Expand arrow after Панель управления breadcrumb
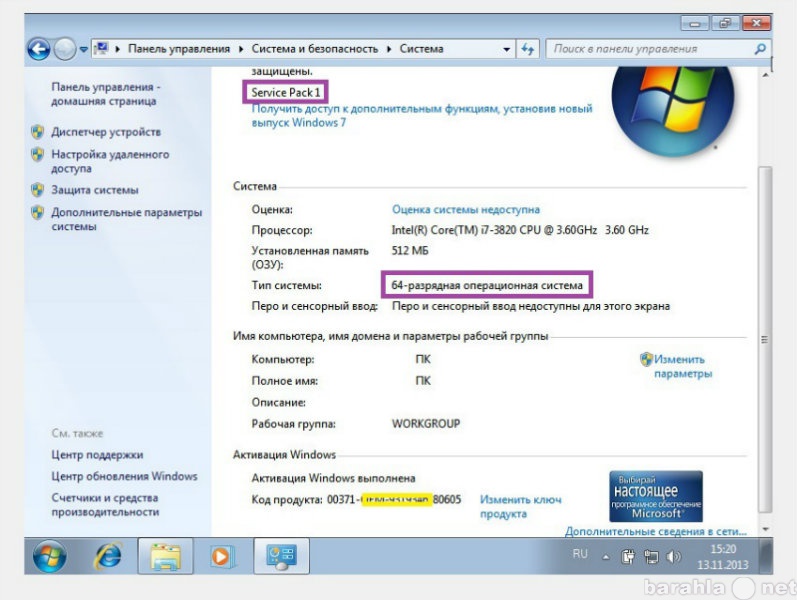Viewport: 797px width, 600px height. pos(241,49)
